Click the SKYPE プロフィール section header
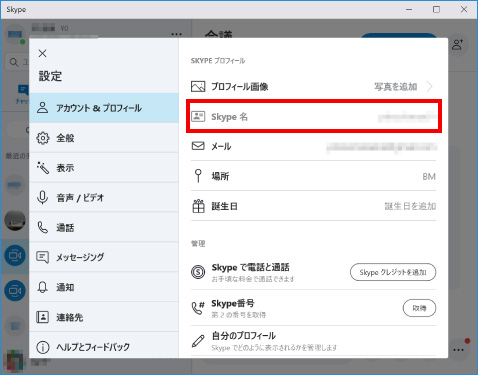 tap(218, 61)
